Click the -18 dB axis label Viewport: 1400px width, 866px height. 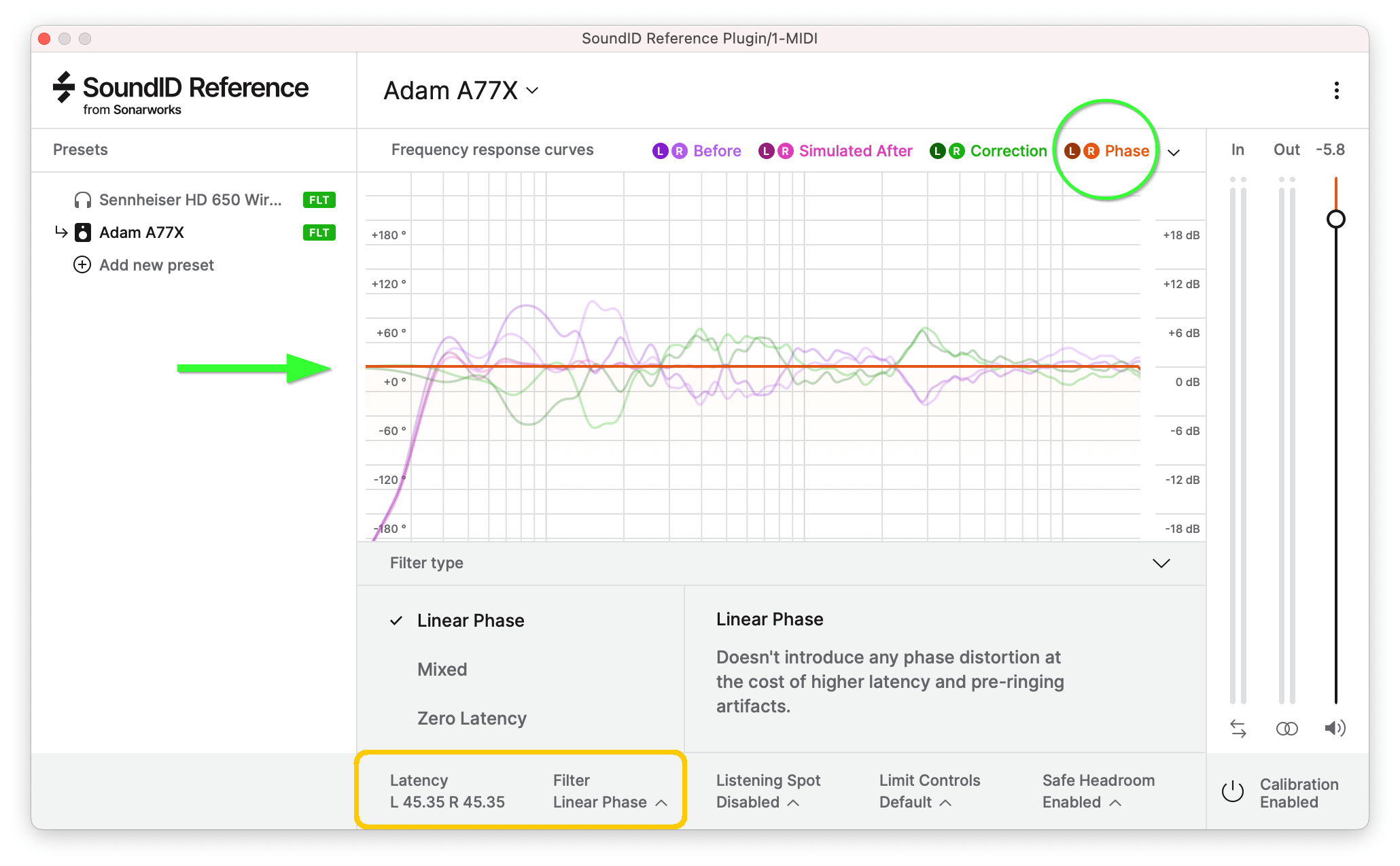(x=1182, y=529)
